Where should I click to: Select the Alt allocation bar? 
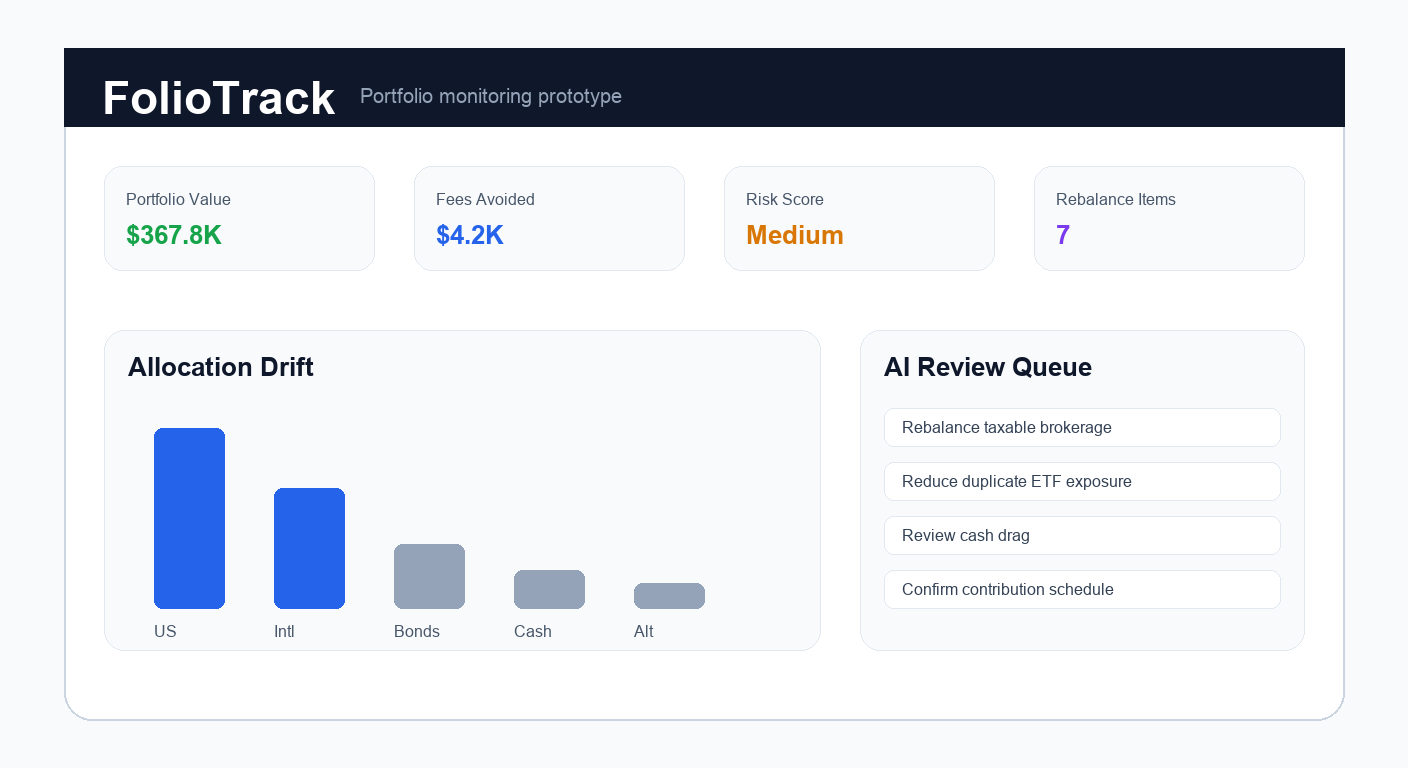click(x=669, y=596)
